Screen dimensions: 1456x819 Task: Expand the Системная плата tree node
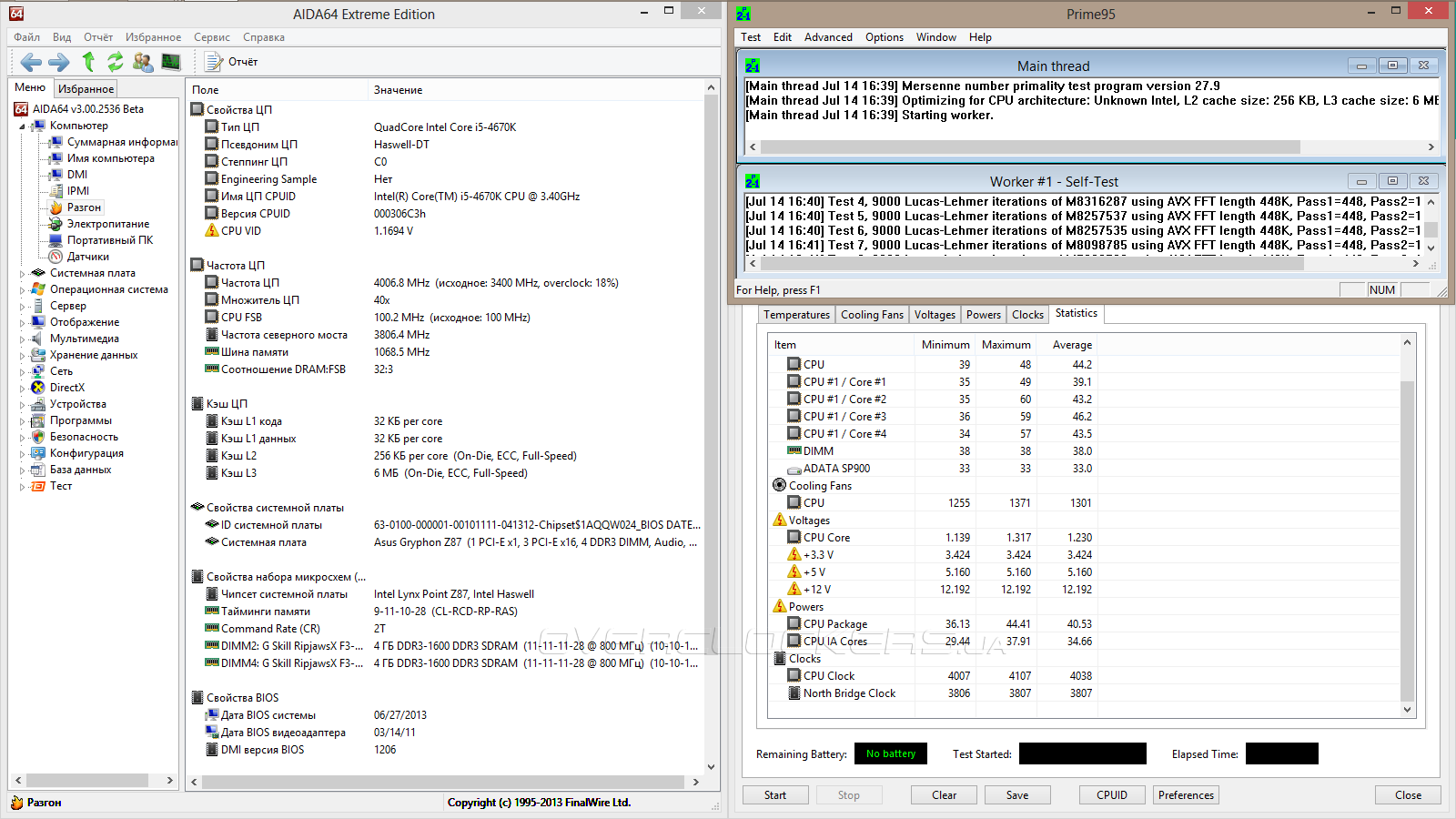(x=22, y=273)
